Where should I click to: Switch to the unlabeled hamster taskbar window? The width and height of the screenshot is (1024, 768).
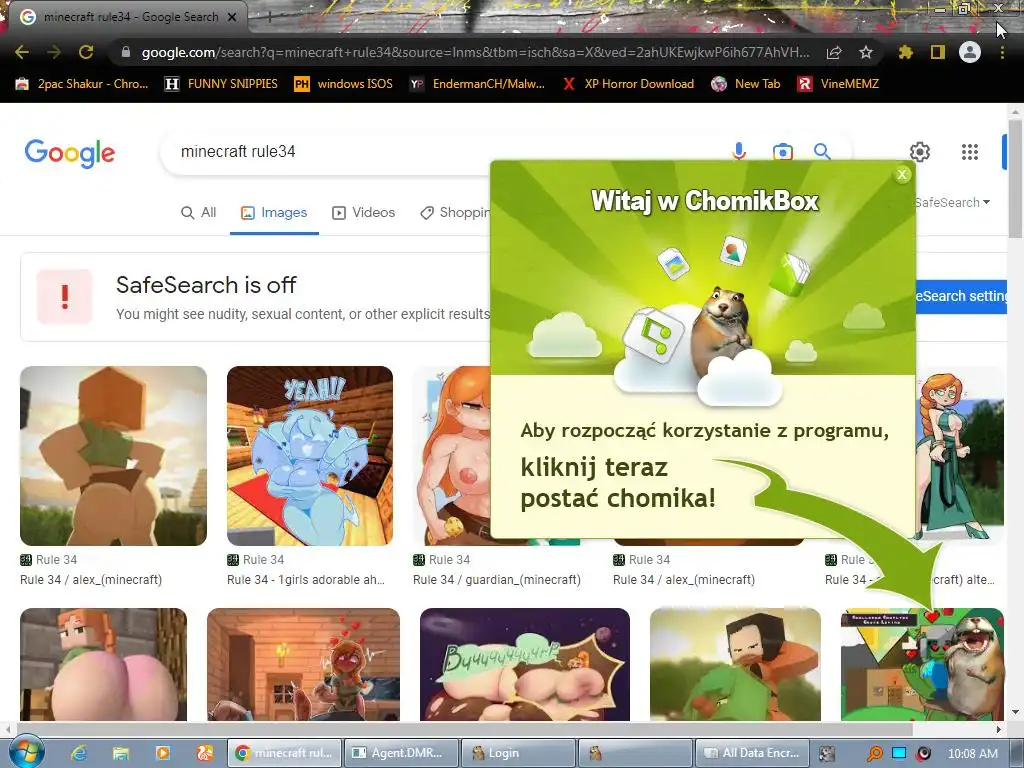pyautogui.click(x=634, y=753)
